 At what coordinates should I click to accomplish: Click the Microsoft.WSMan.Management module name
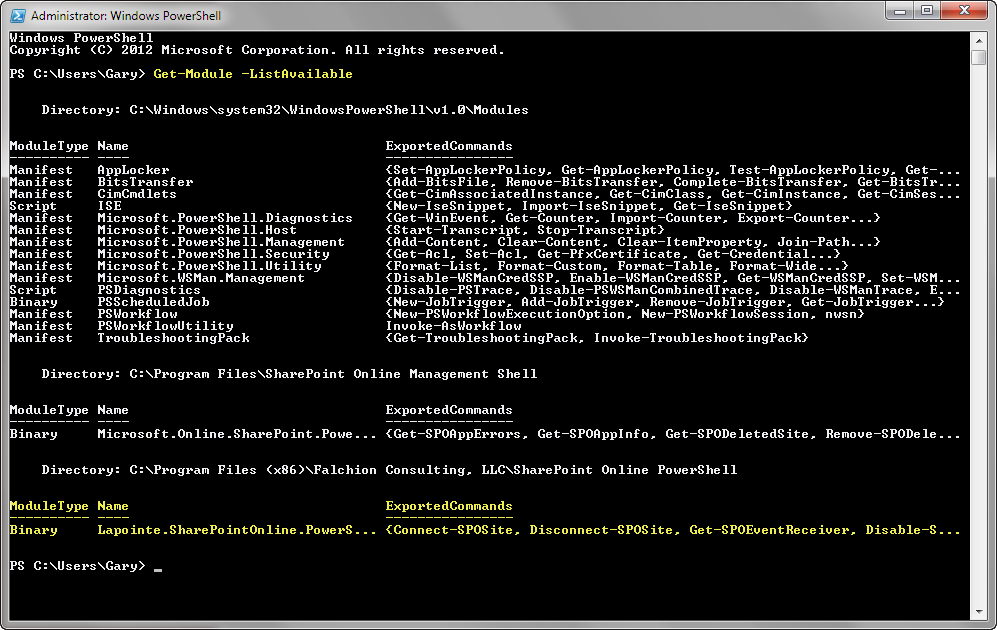(x=201, y=278)
